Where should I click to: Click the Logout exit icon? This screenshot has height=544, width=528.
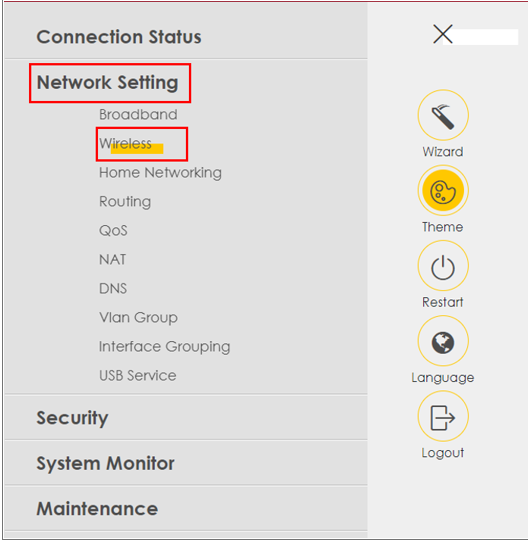pos(443,416)
